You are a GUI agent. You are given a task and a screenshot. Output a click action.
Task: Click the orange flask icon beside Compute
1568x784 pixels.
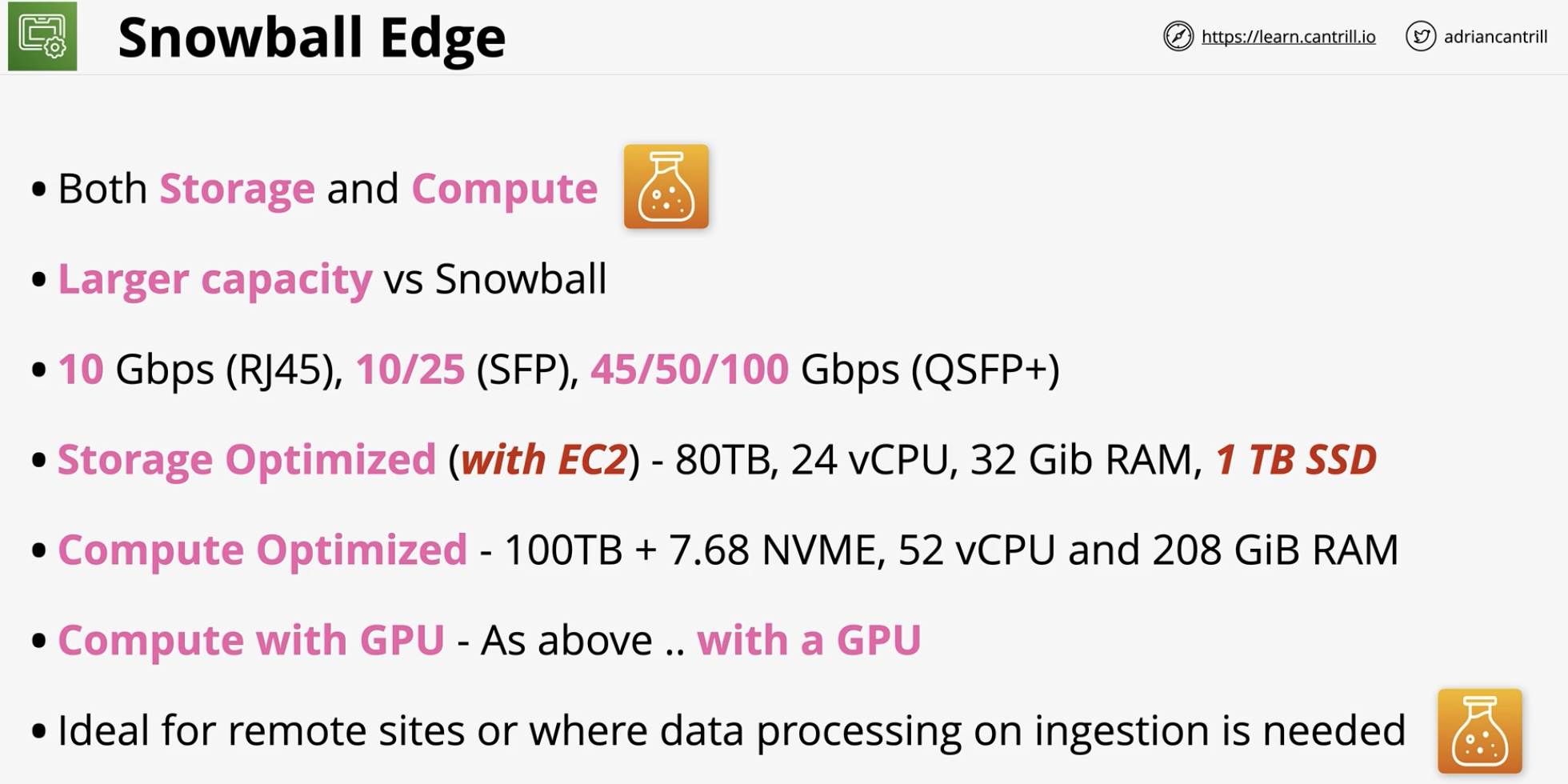666,186
